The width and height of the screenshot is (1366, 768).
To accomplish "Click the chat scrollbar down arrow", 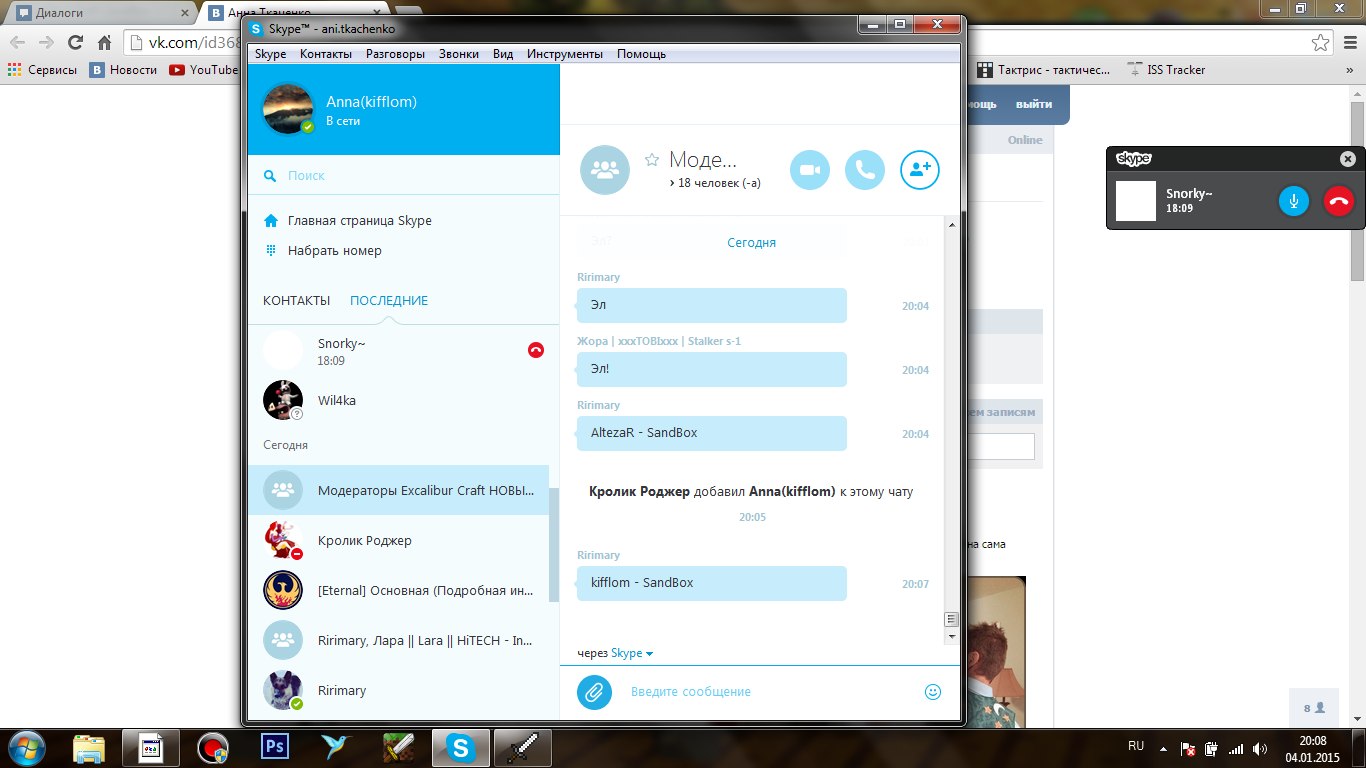I will (x=951, y=636).
